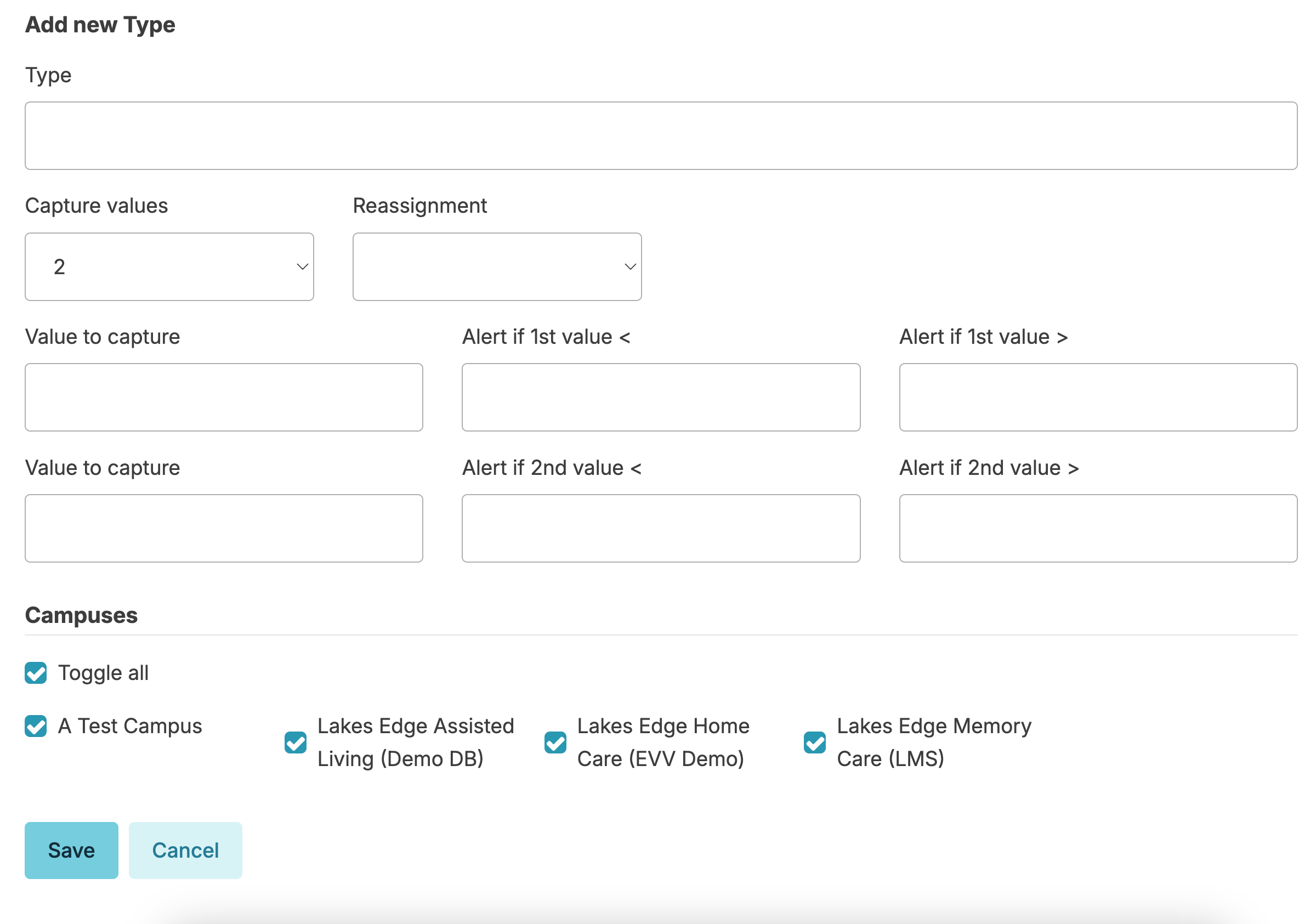Click the Toggle all label text

coord(103,673)
